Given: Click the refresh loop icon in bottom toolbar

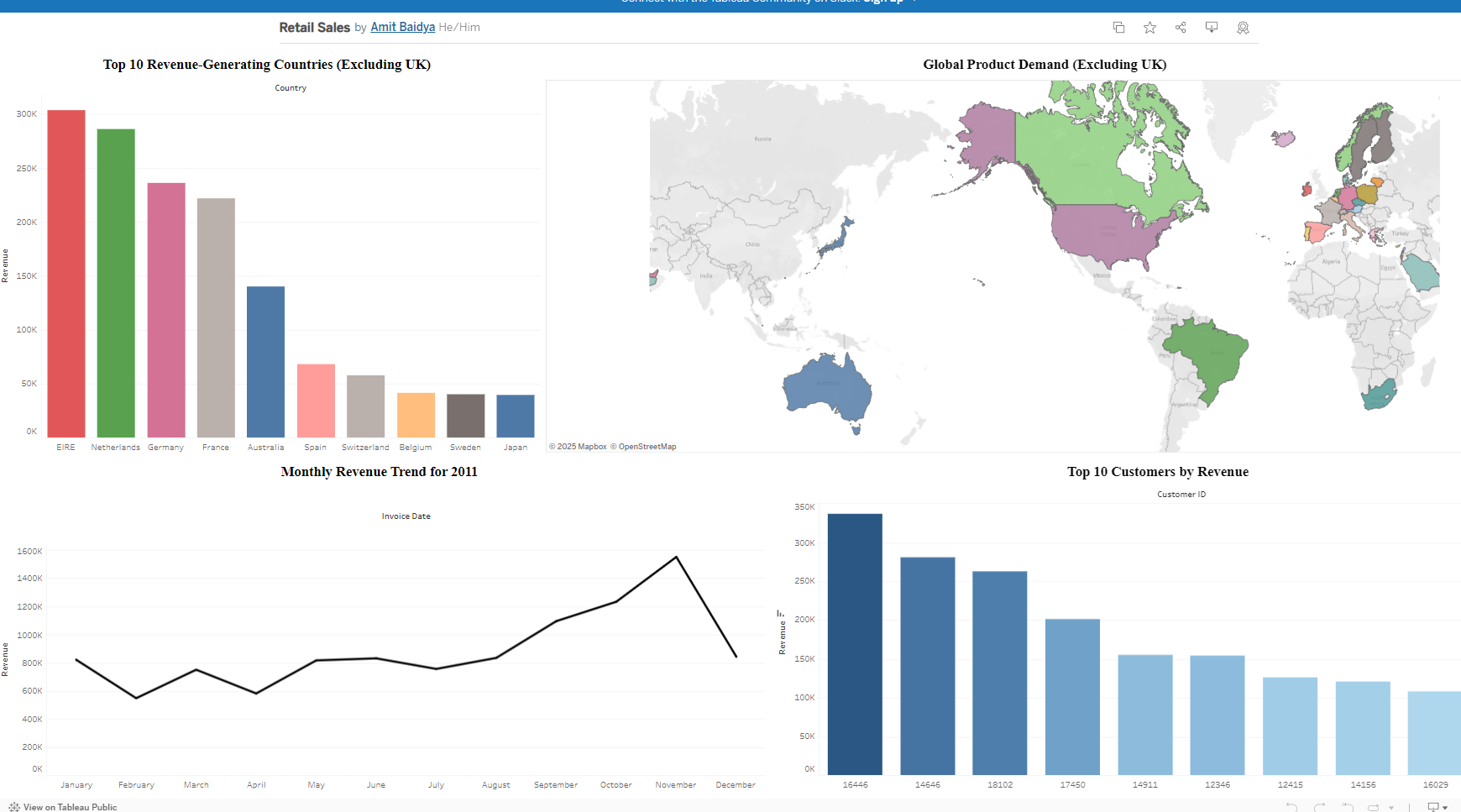Looking at the screenshot, I should (x=1374, y=807).
